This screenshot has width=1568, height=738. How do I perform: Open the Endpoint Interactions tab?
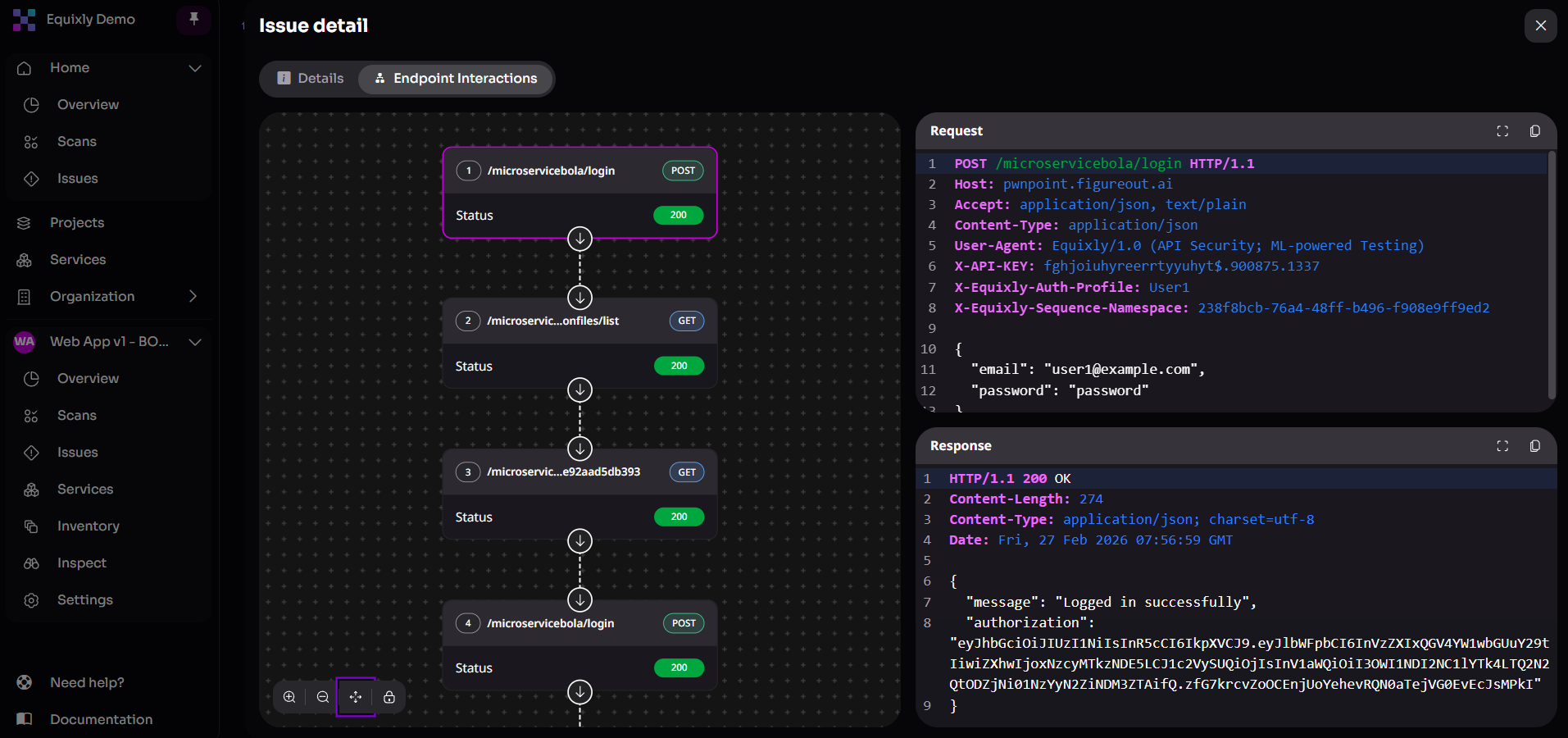pos(455,78)
